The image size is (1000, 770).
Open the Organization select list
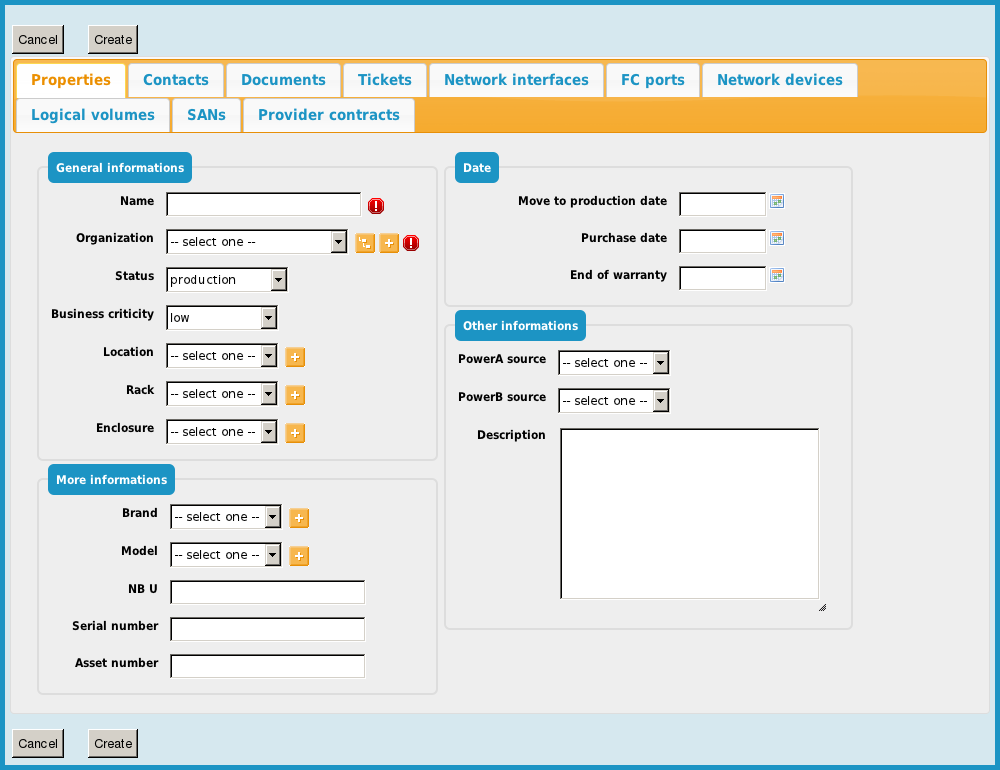[257, 242]
